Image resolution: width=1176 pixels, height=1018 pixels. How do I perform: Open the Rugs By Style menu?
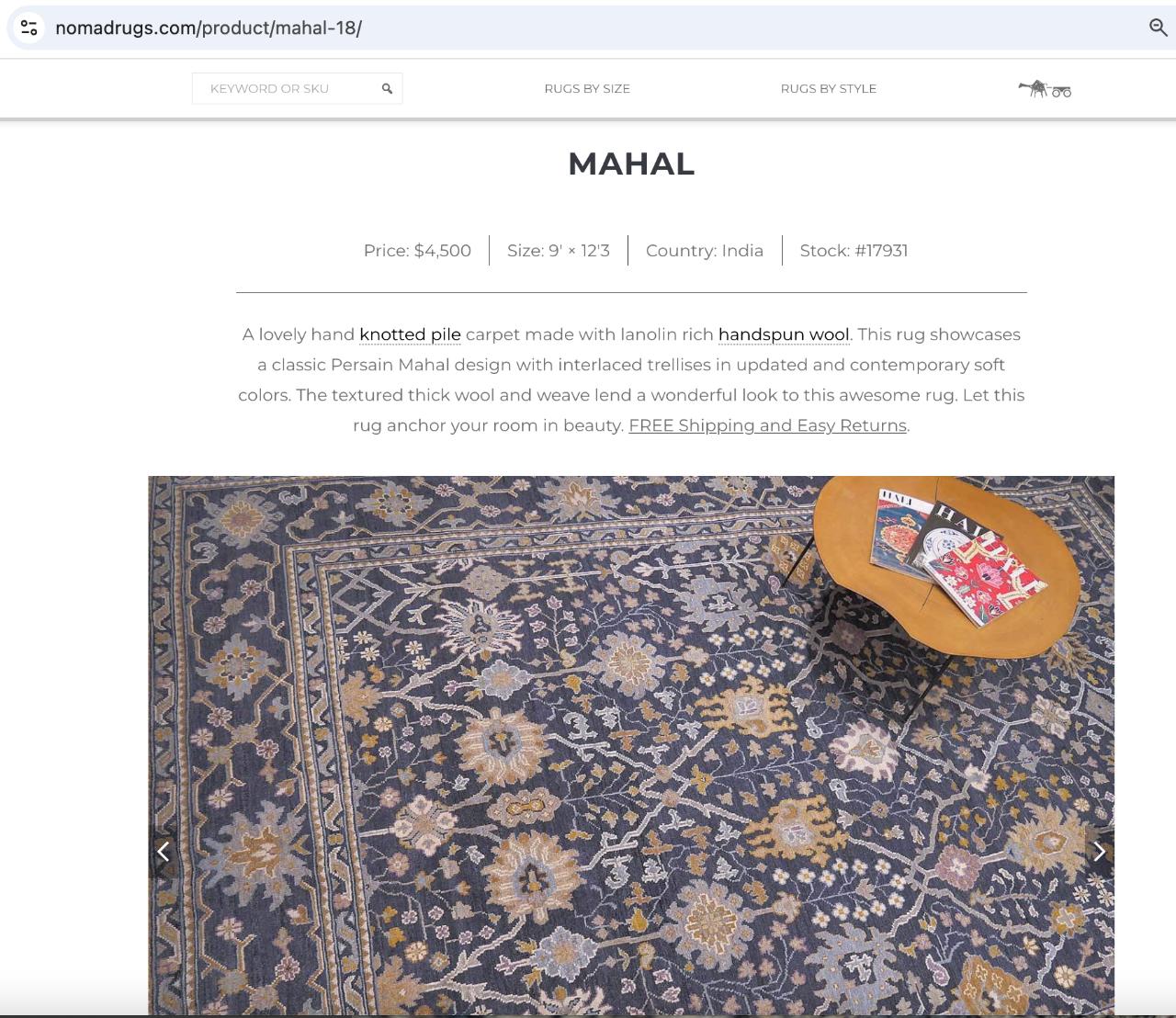pyautogui.click(x=829, y=88)
